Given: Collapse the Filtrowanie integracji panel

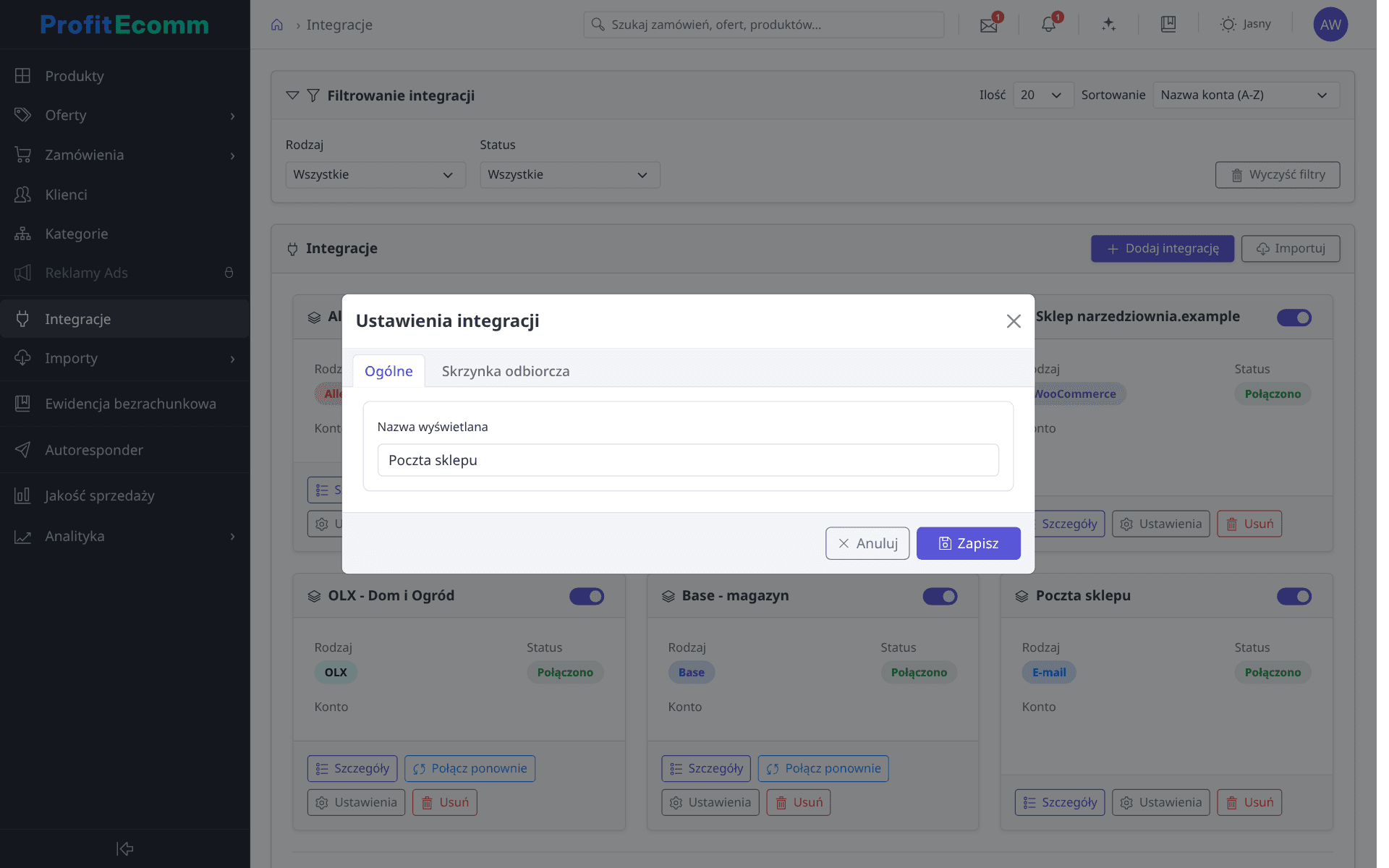Looking at the screenshot, I should (292, 95).
